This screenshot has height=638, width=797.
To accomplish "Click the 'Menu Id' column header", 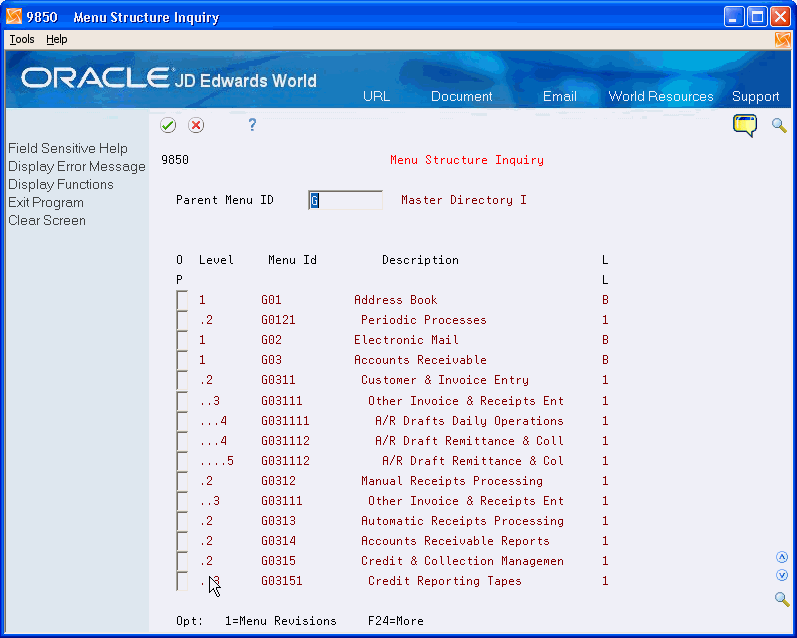I will pos(292,260).
